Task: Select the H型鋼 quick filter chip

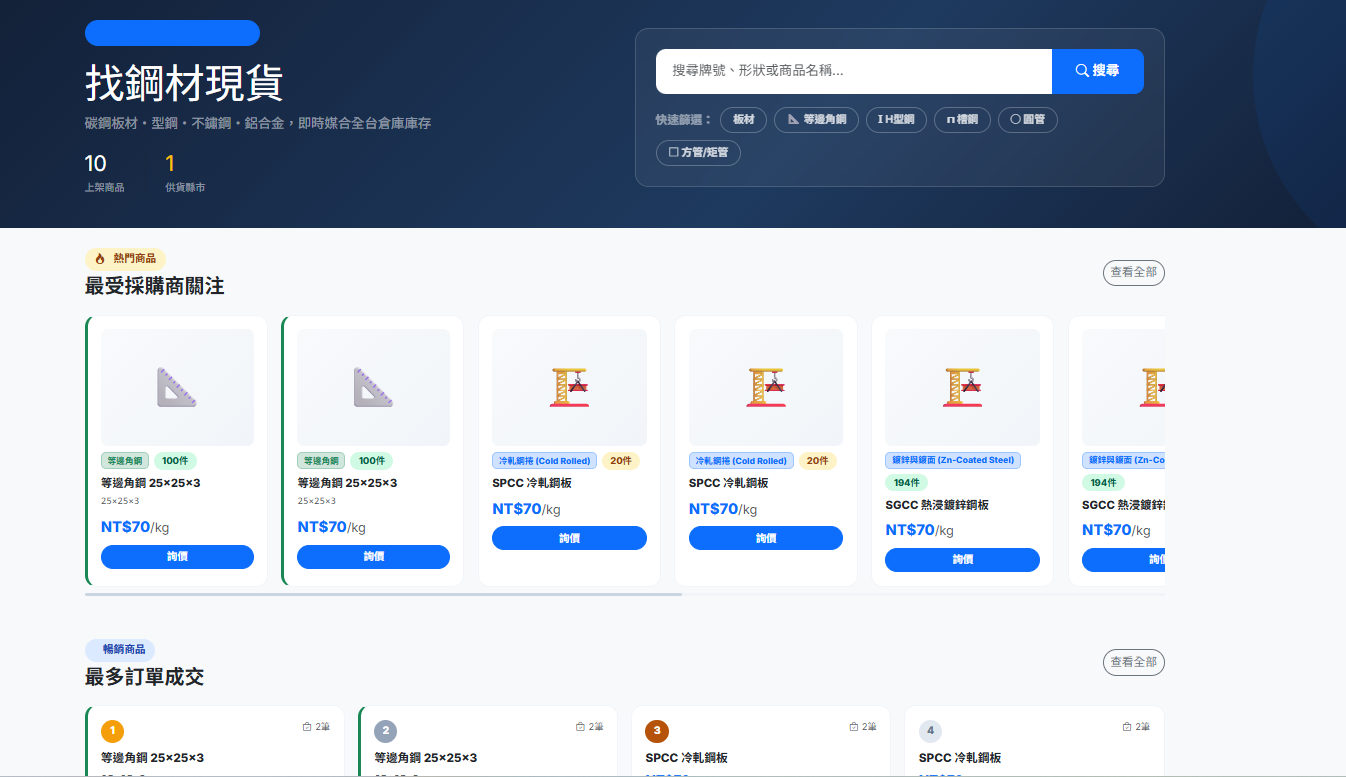Action: click(896, 120)
